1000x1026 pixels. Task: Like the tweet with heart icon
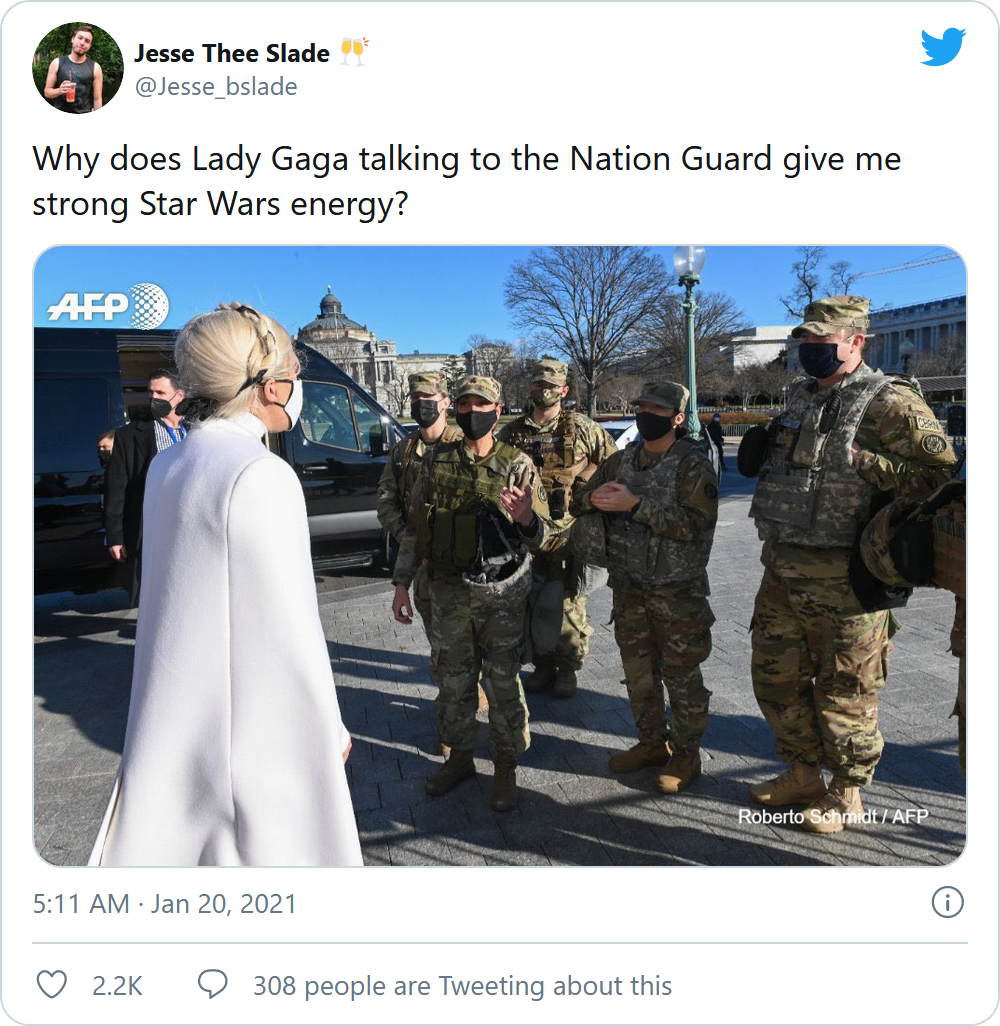coord(52,985)
